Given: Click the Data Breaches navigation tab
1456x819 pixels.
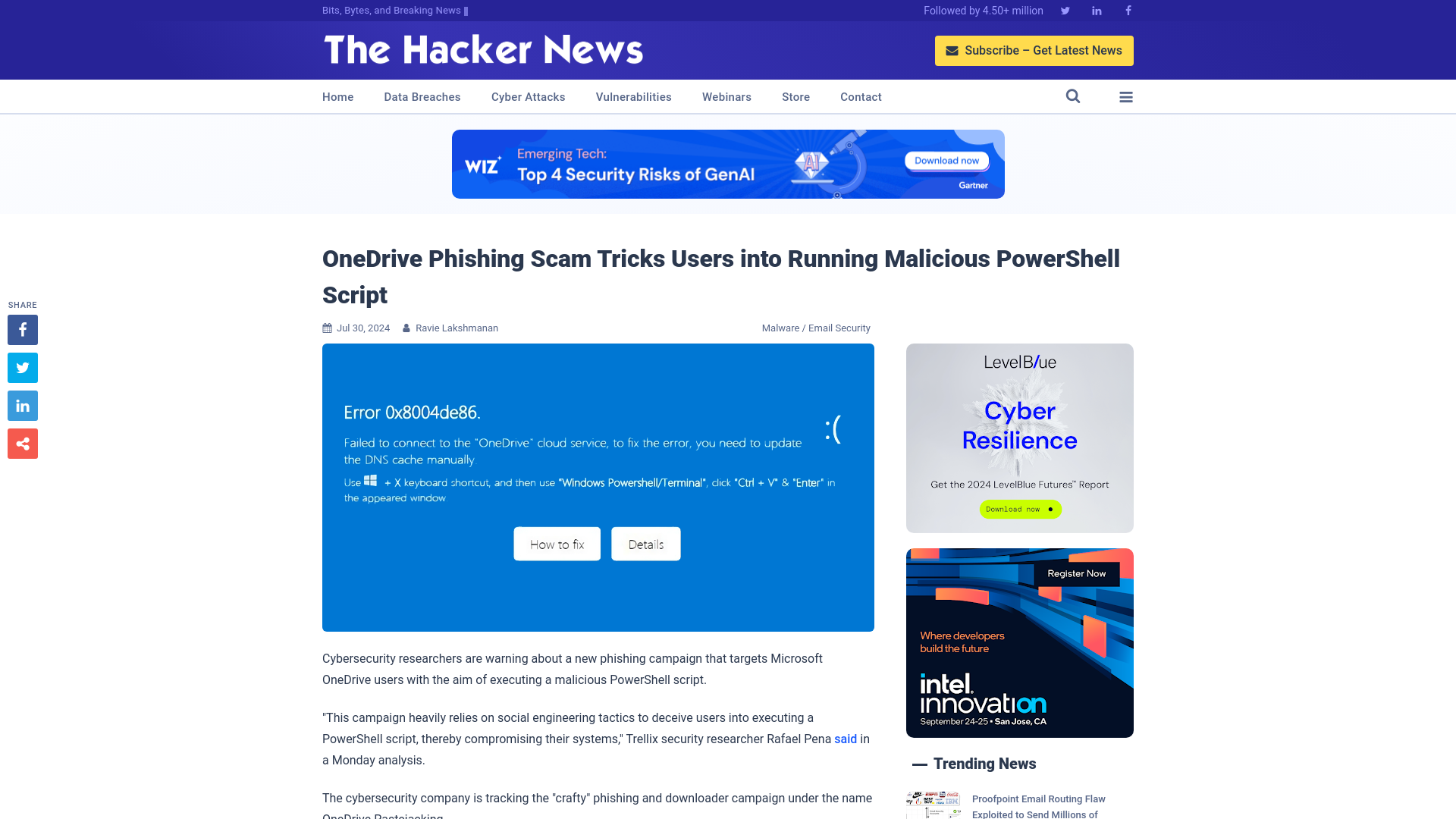Looking at the screenshot, I should point(422,96).
